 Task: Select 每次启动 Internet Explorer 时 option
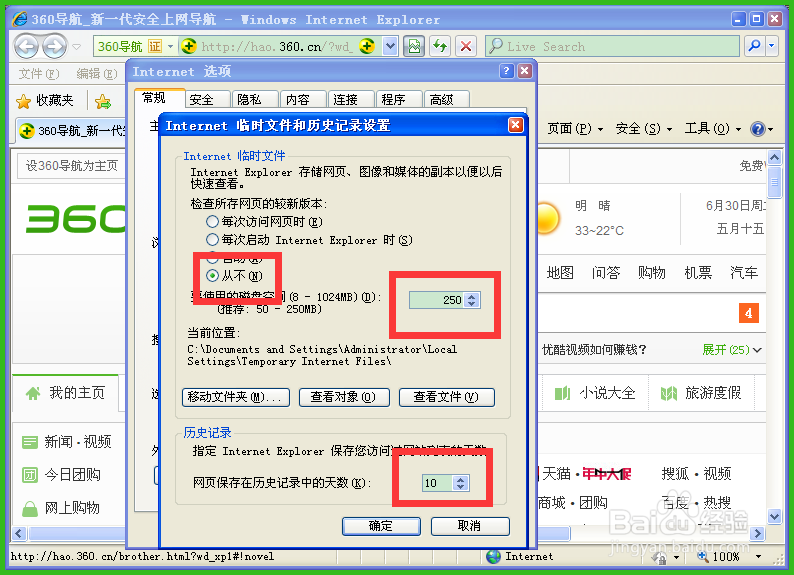[x=213, y=239]
